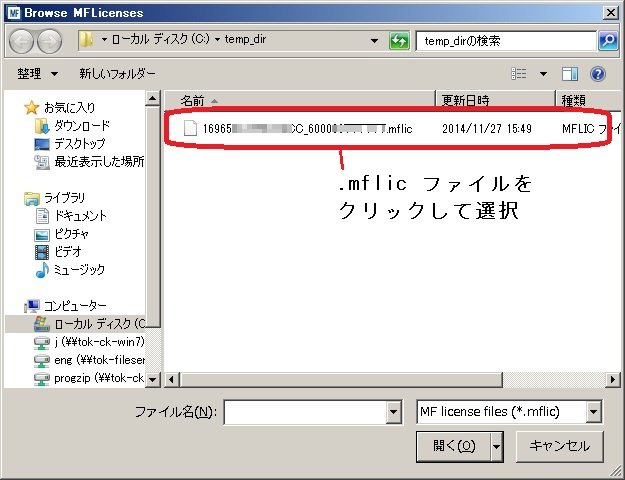
Task: Toggle the preview pane icon
Action: point(570,74)
